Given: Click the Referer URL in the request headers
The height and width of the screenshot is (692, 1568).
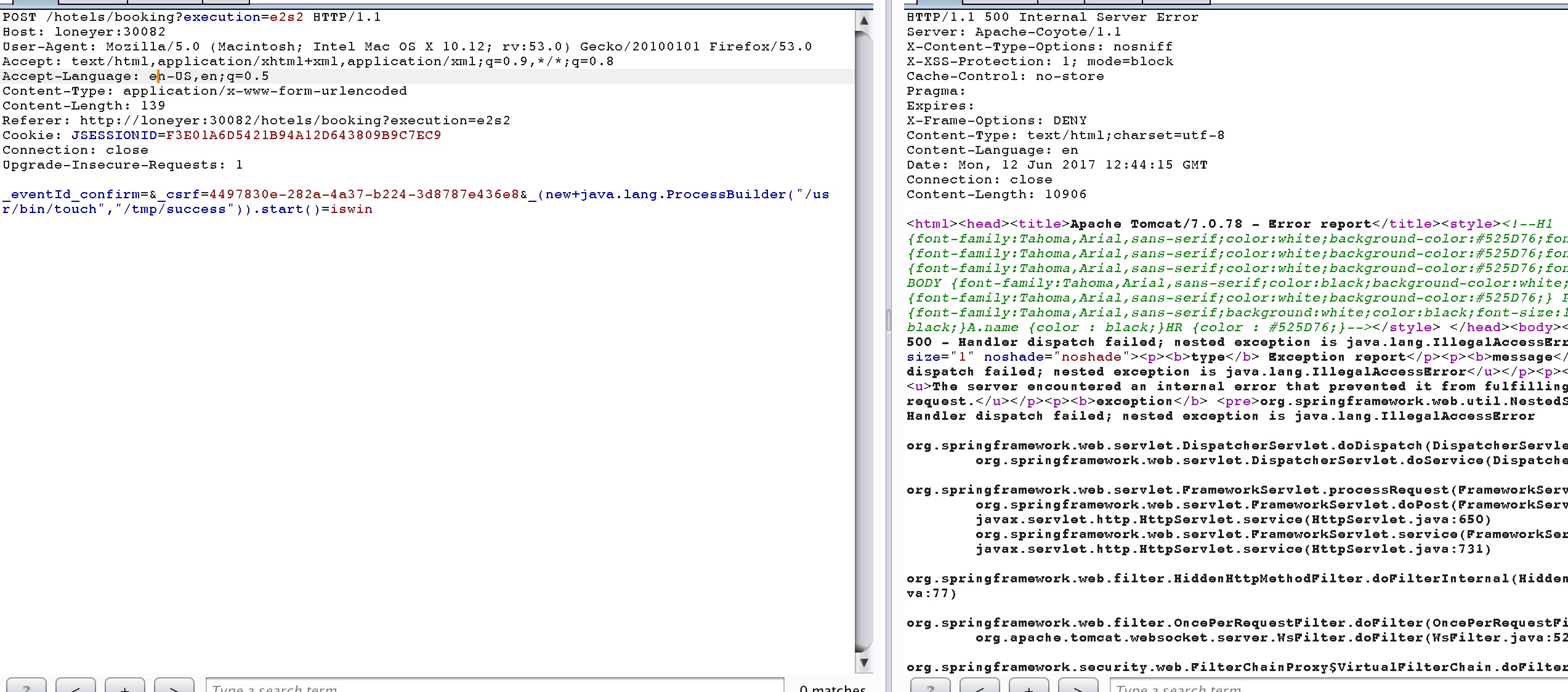Looking at the screenshot, I should point(294,121).
